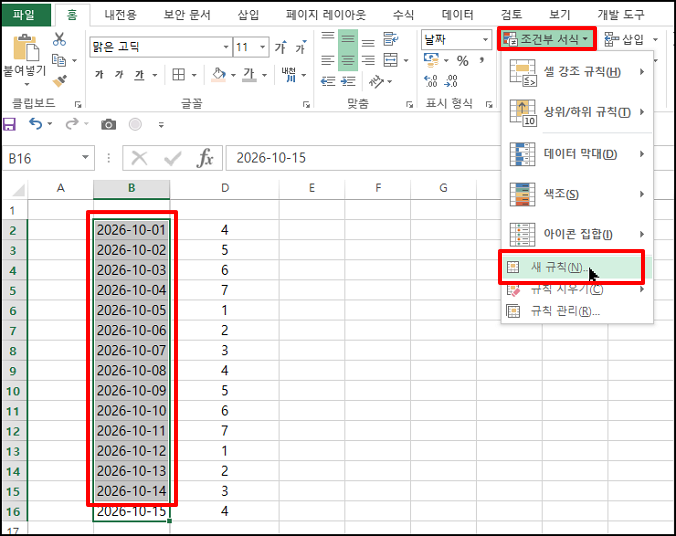The image size is (676, 536).
Task: Switch to the 데이터 tab
Action: point(457,15)
